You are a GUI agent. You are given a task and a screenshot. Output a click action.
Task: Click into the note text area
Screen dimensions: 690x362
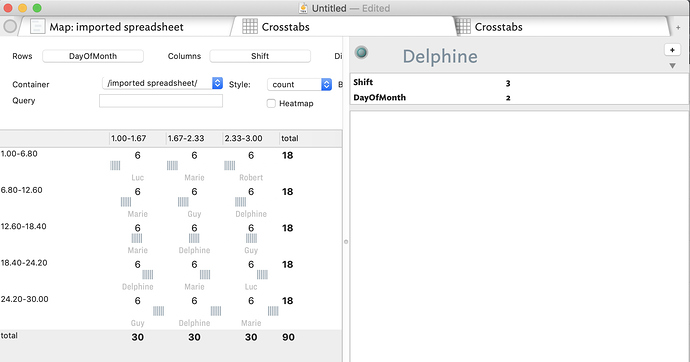519,236
